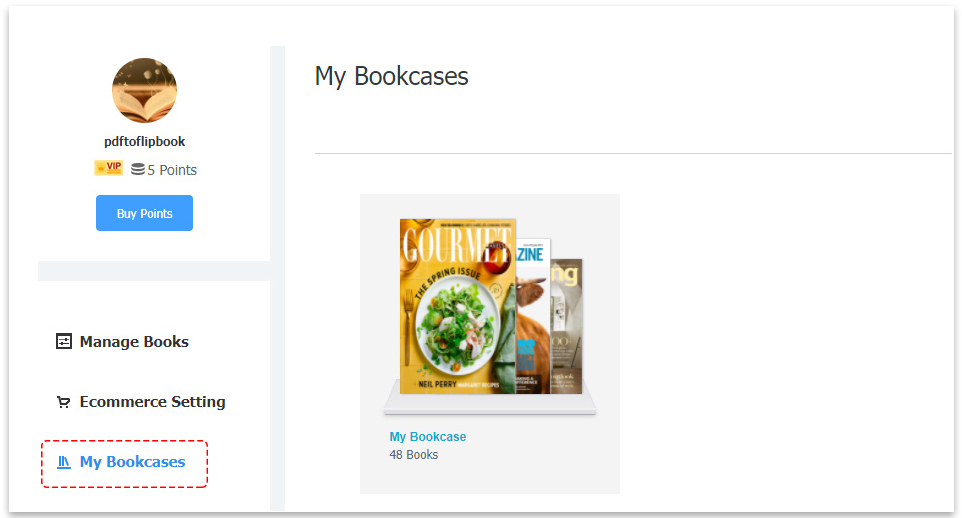Go to the Ecommerce Setting menu item
Screen dimensions: 962x518
tap(152, 402)
